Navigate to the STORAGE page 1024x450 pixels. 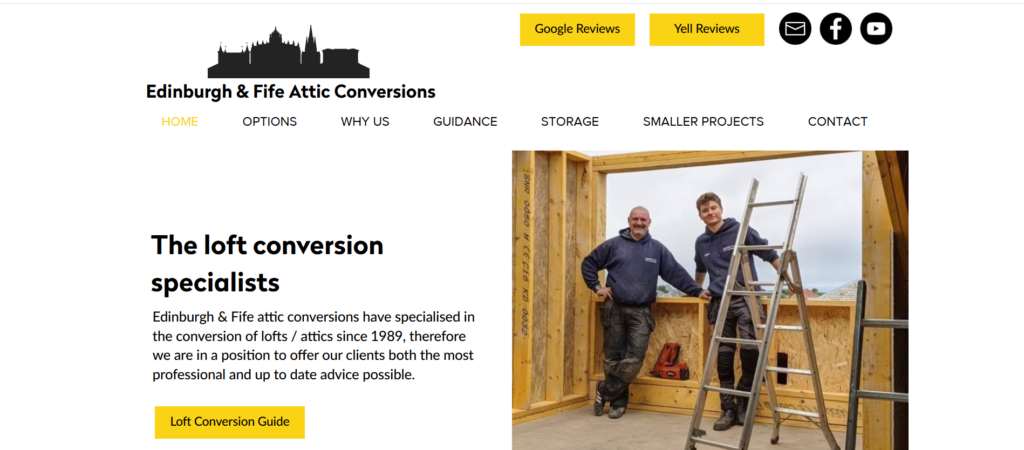[570, 122]
